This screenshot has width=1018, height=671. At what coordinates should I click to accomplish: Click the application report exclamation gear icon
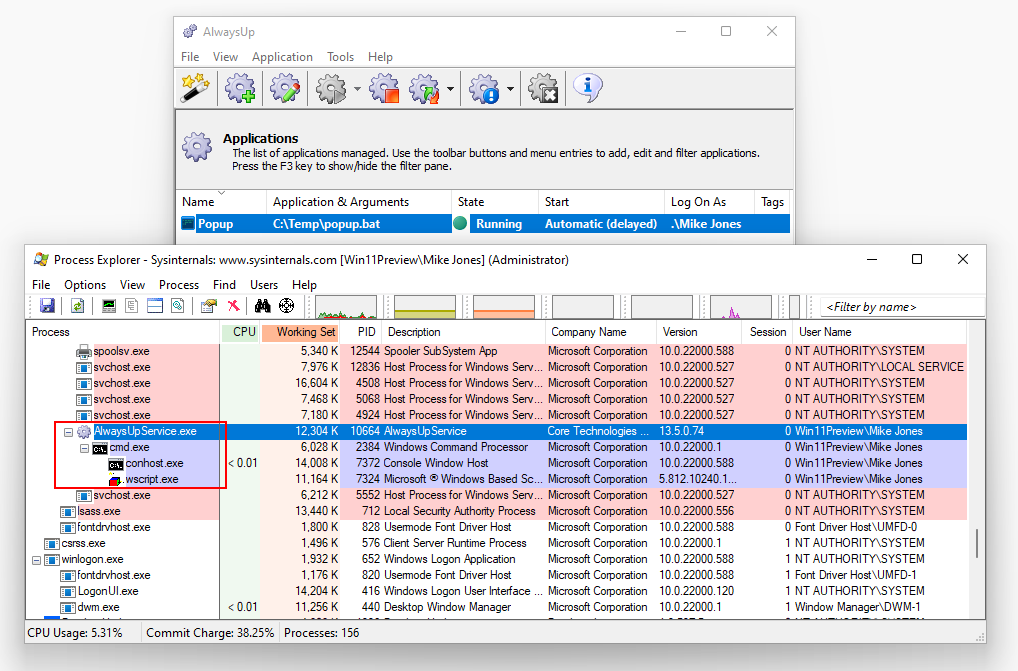coord(484,88)
